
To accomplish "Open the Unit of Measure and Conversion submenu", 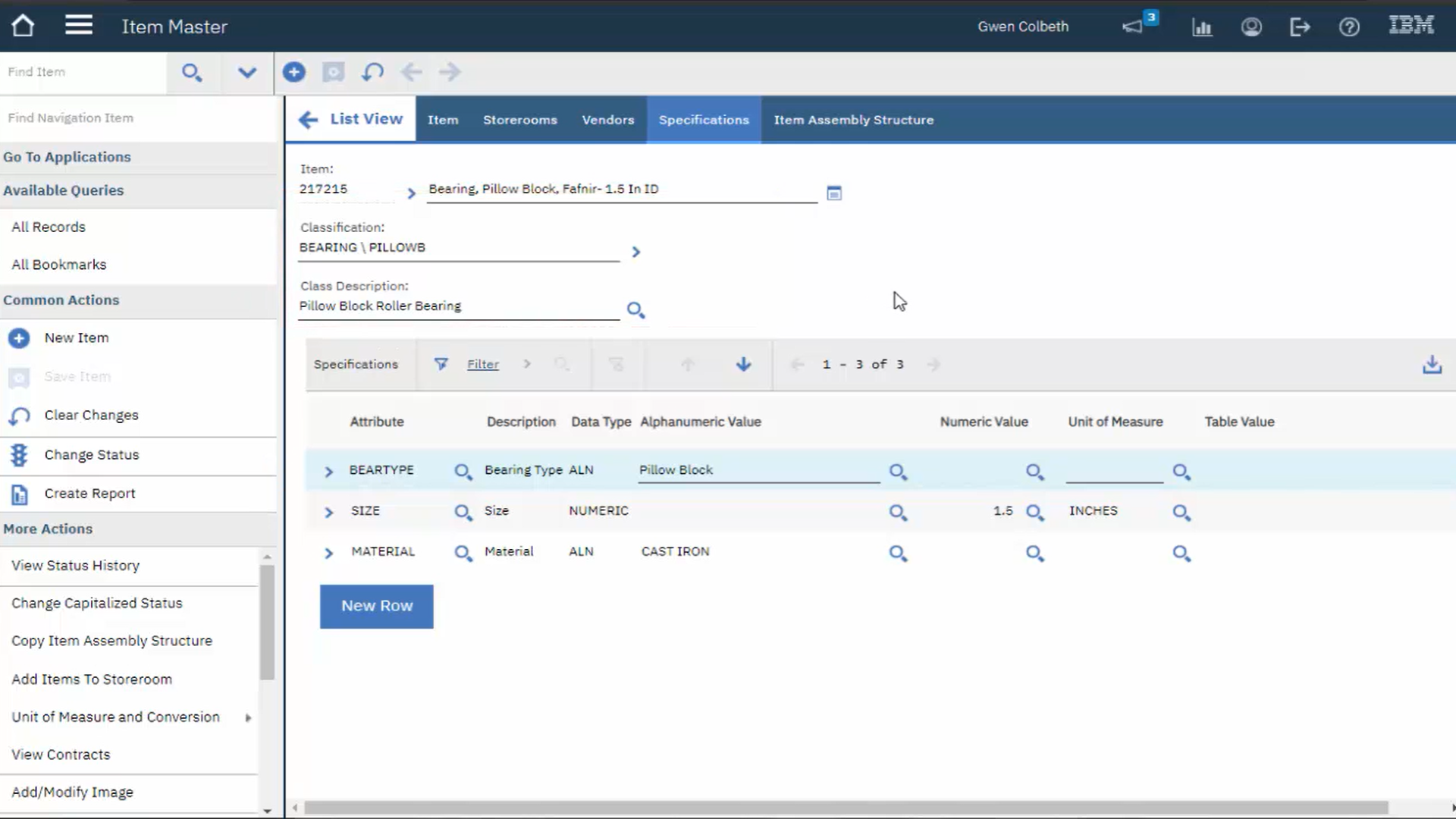I will pos(115,716).
